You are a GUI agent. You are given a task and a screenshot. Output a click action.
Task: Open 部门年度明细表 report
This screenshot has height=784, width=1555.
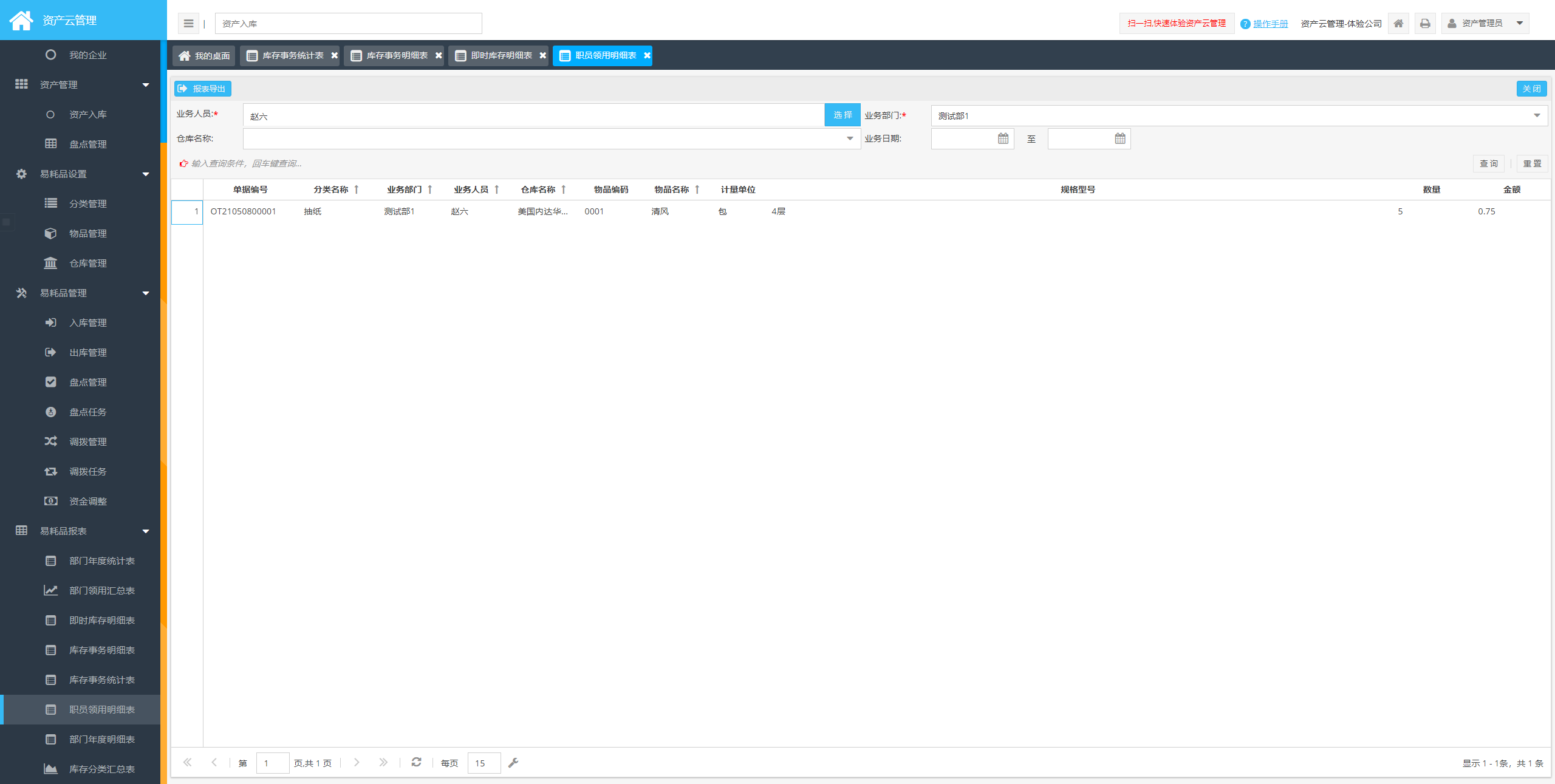point(80,739)
